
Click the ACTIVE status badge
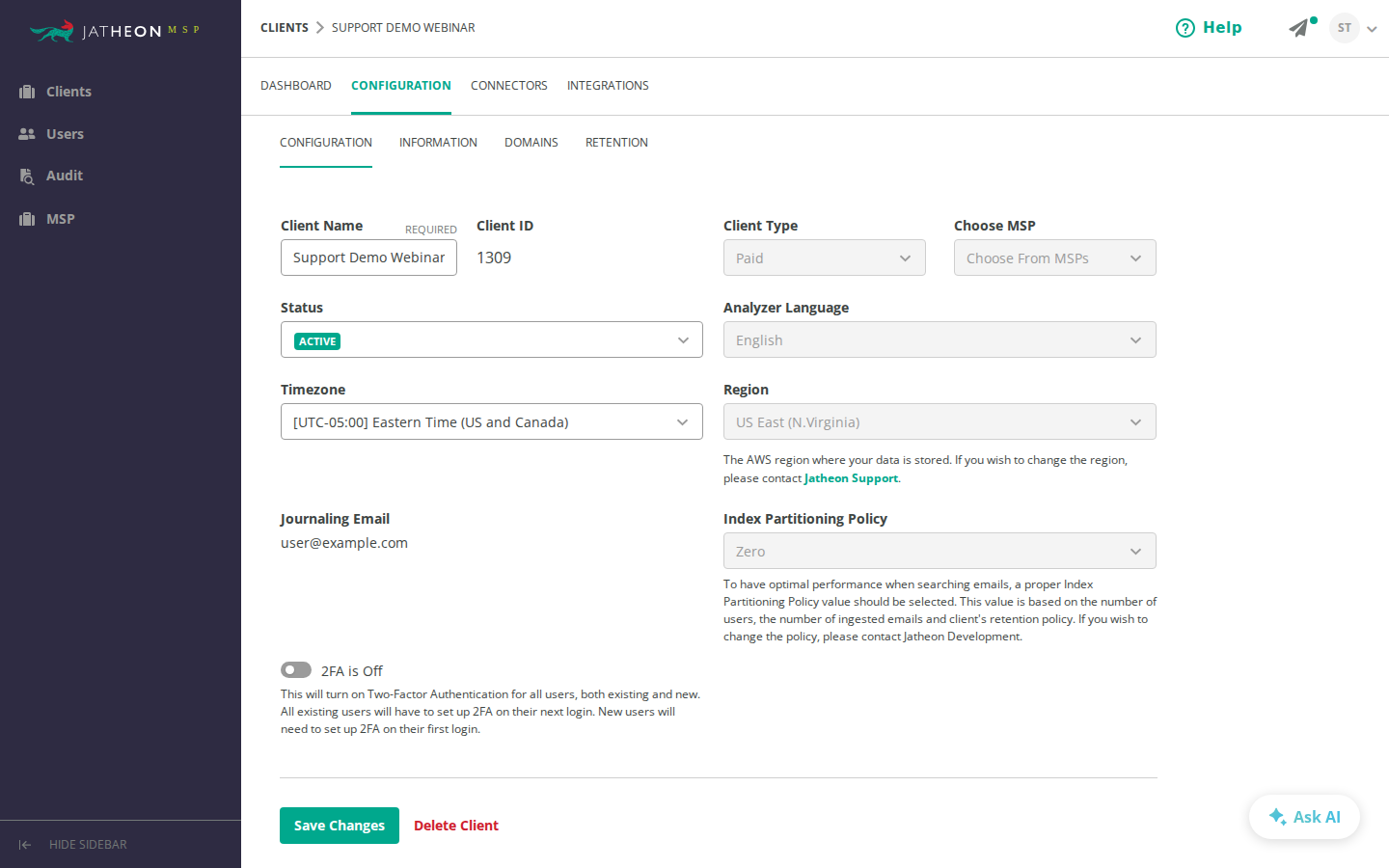(x=317, y=341)
